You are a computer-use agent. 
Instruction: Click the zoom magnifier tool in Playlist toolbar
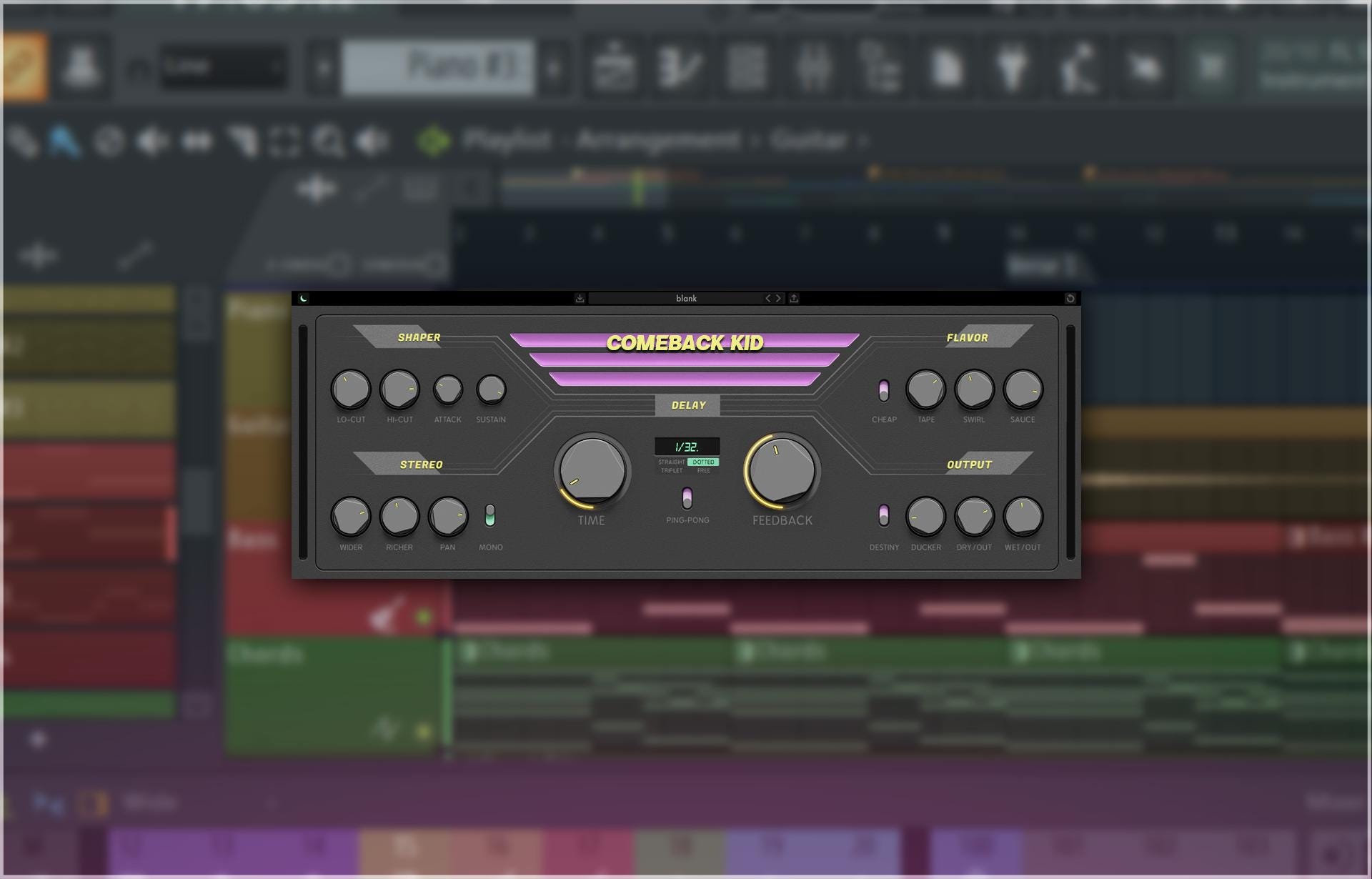click(x=329, y=141)
